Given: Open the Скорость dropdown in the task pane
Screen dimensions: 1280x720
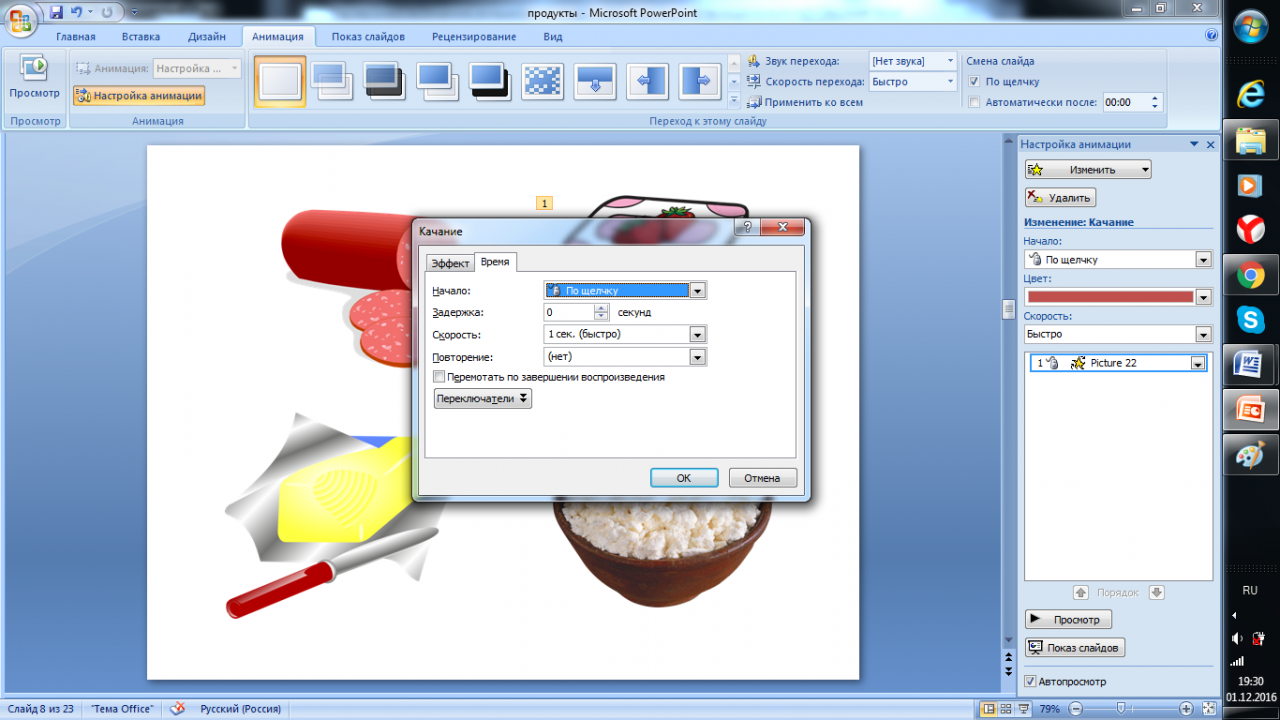Looking at the screenshot, I should [1203, 334].
